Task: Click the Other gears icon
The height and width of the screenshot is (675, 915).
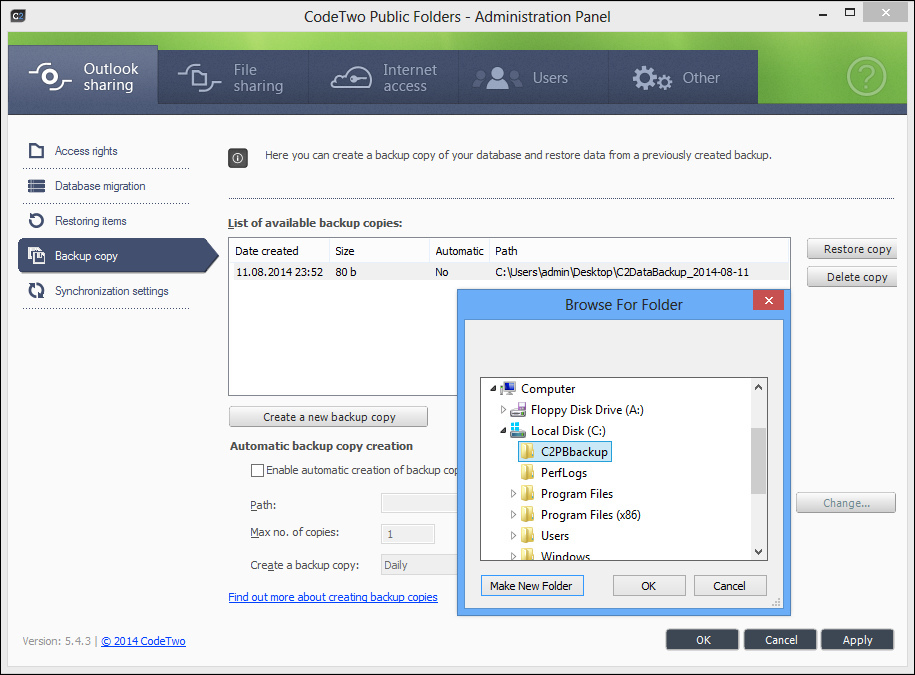Action: (x=652, y=78)
